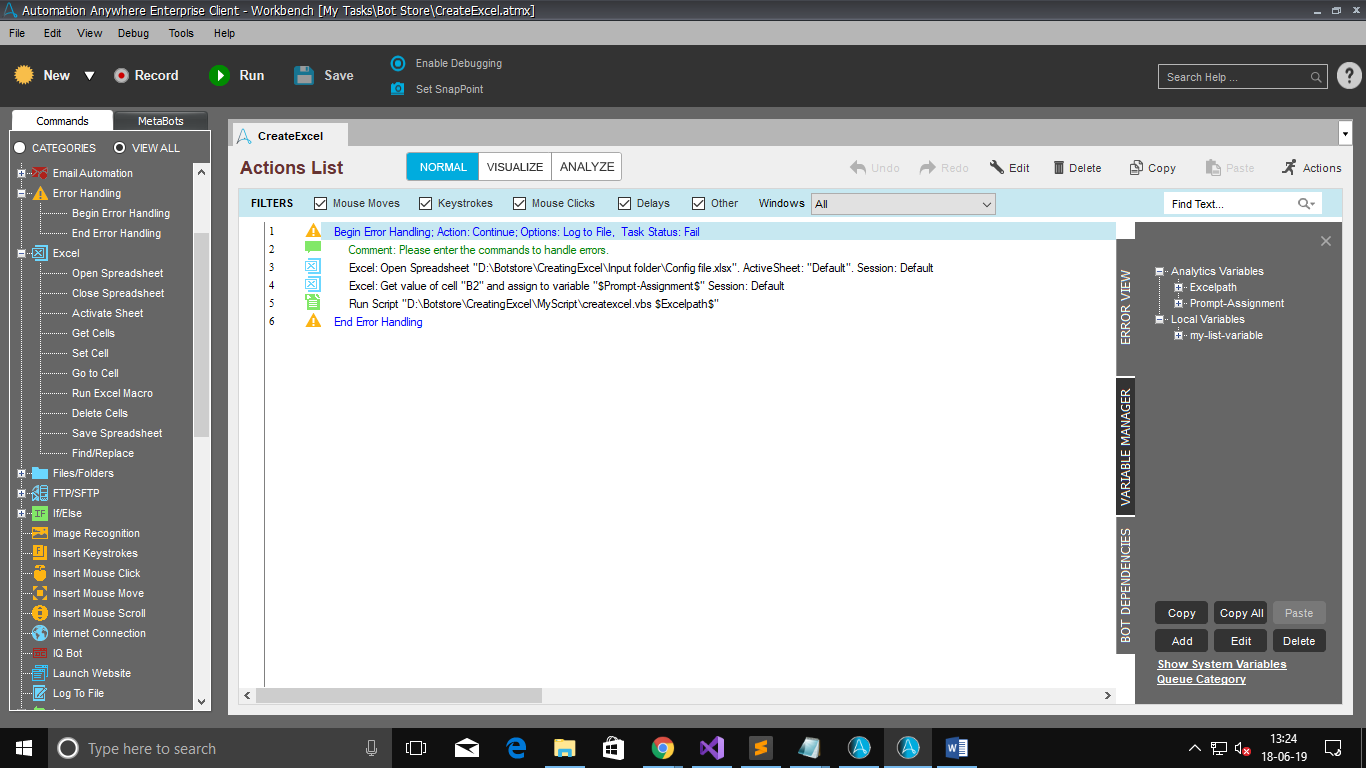The image size is (1366, 768).
Task: Click the Undo arrow icon
Action: point(858,168)
